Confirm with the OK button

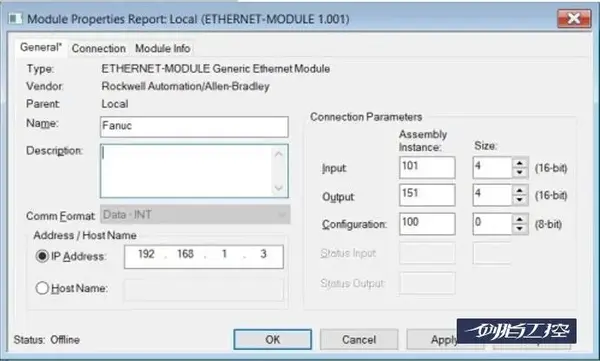click(272, 339)
